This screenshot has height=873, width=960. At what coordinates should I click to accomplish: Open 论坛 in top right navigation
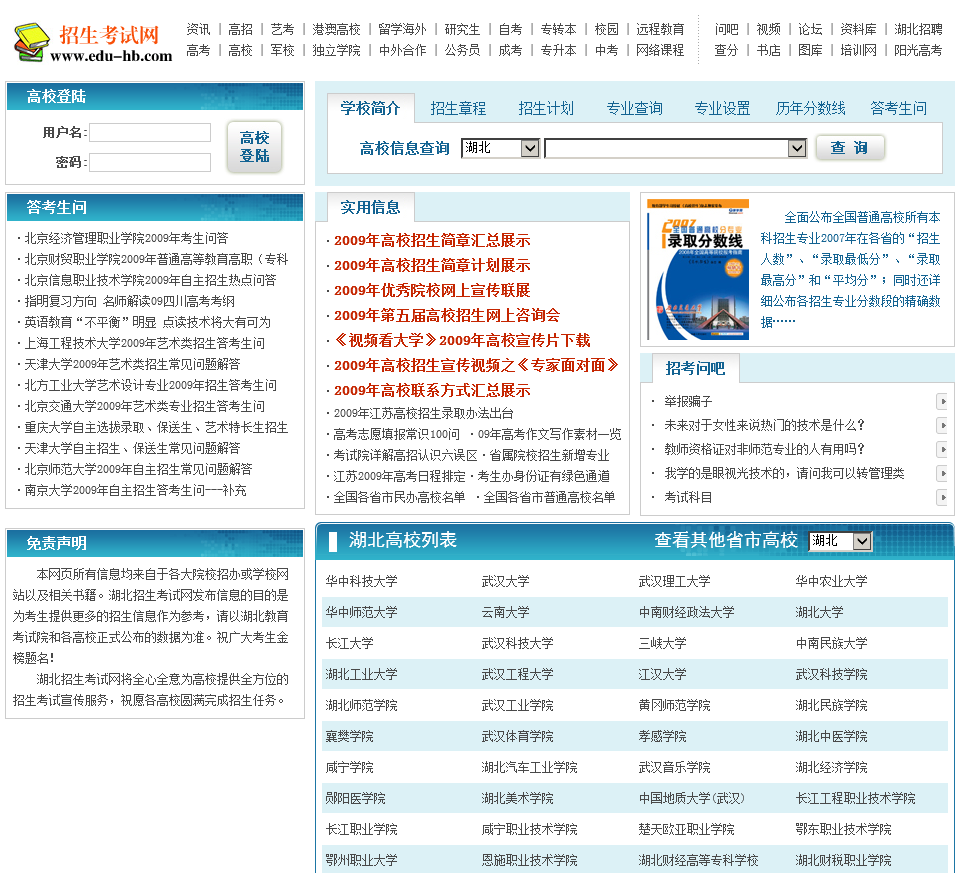[x=810, y=29]
